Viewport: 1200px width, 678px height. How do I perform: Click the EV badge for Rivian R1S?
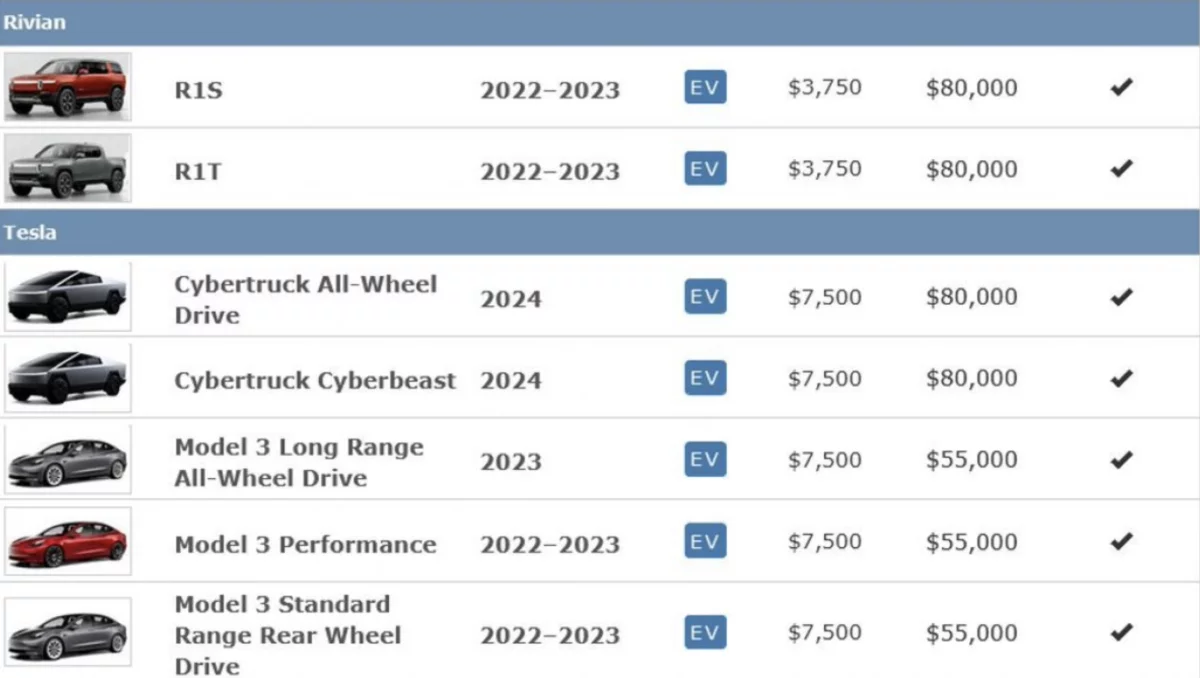coord(705,87)
